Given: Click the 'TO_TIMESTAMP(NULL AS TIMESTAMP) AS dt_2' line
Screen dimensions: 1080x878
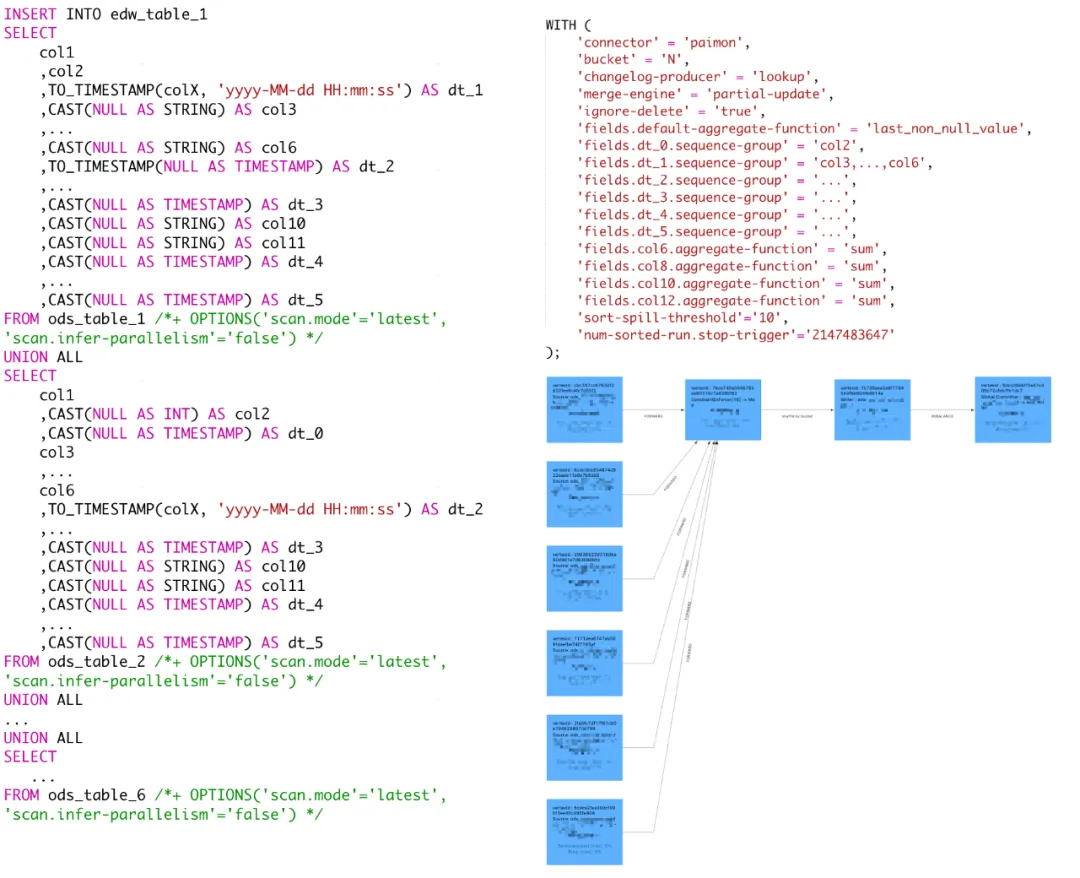Looking at the screenshot, I should [x=217, y=167].
